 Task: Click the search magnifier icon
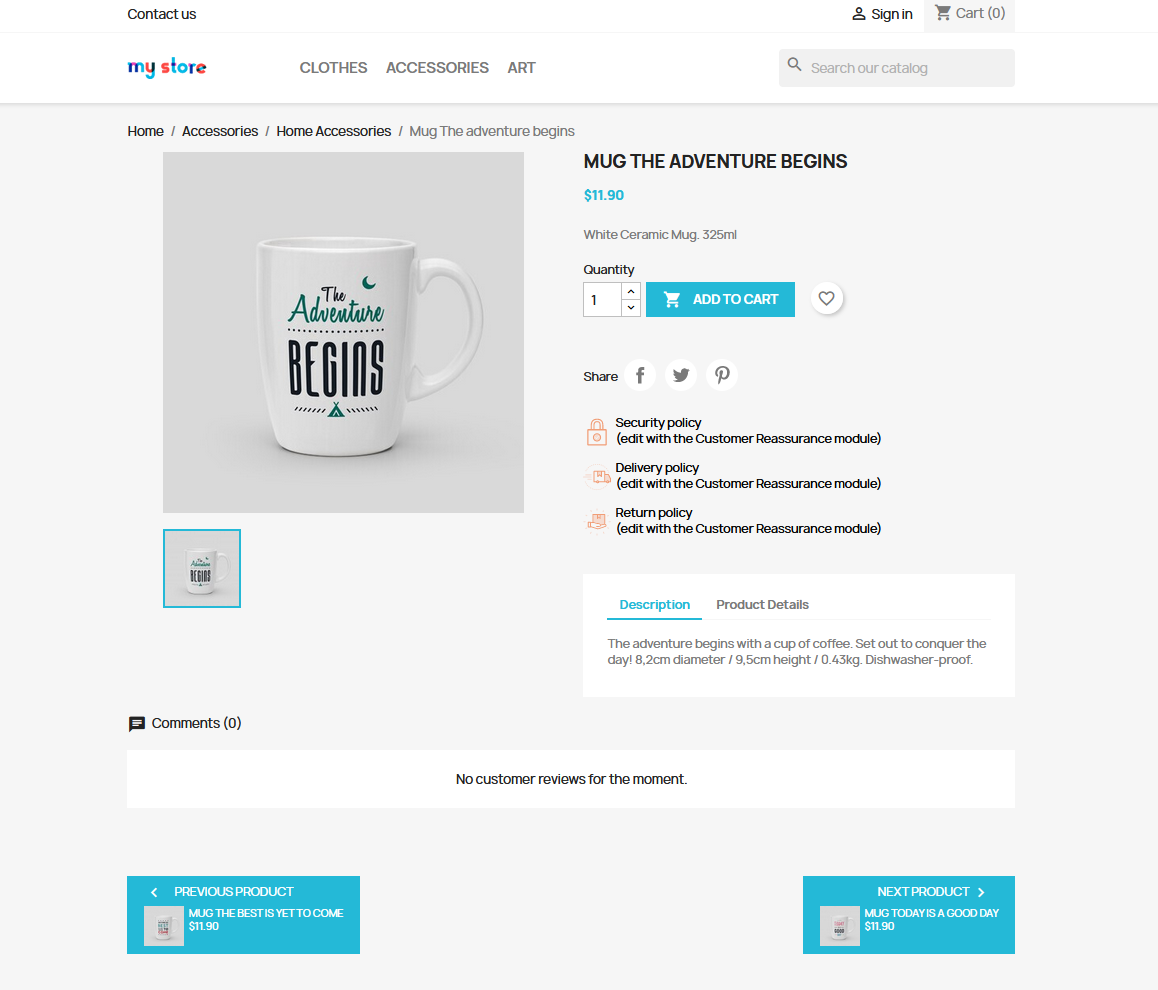click(795, 65)
